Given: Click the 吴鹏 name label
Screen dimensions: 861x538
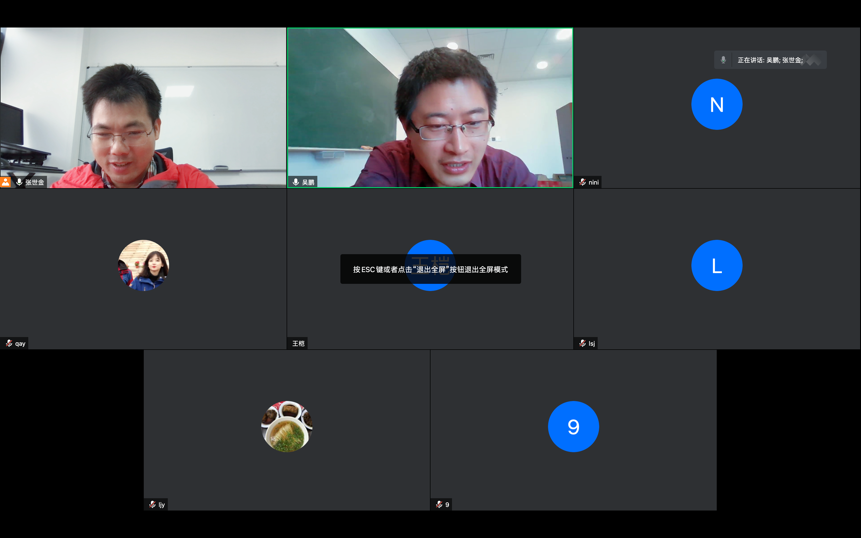Looking at the screenshot, I should 308,182.
